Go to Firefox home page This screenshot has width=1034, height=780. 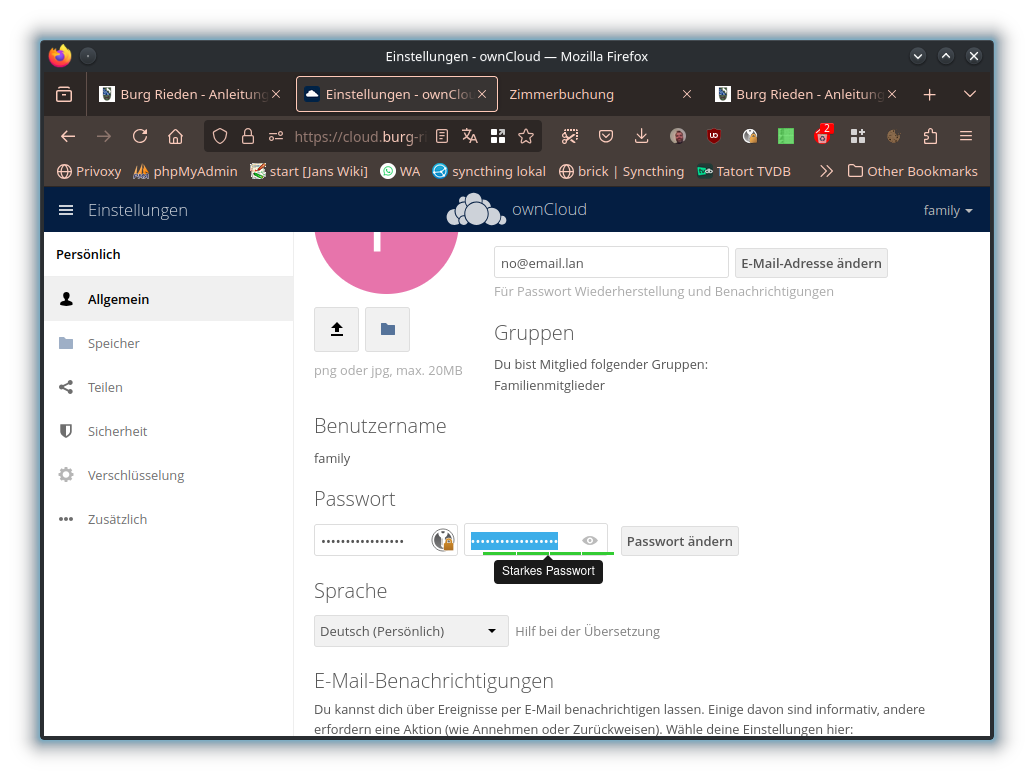click(175, 136)
